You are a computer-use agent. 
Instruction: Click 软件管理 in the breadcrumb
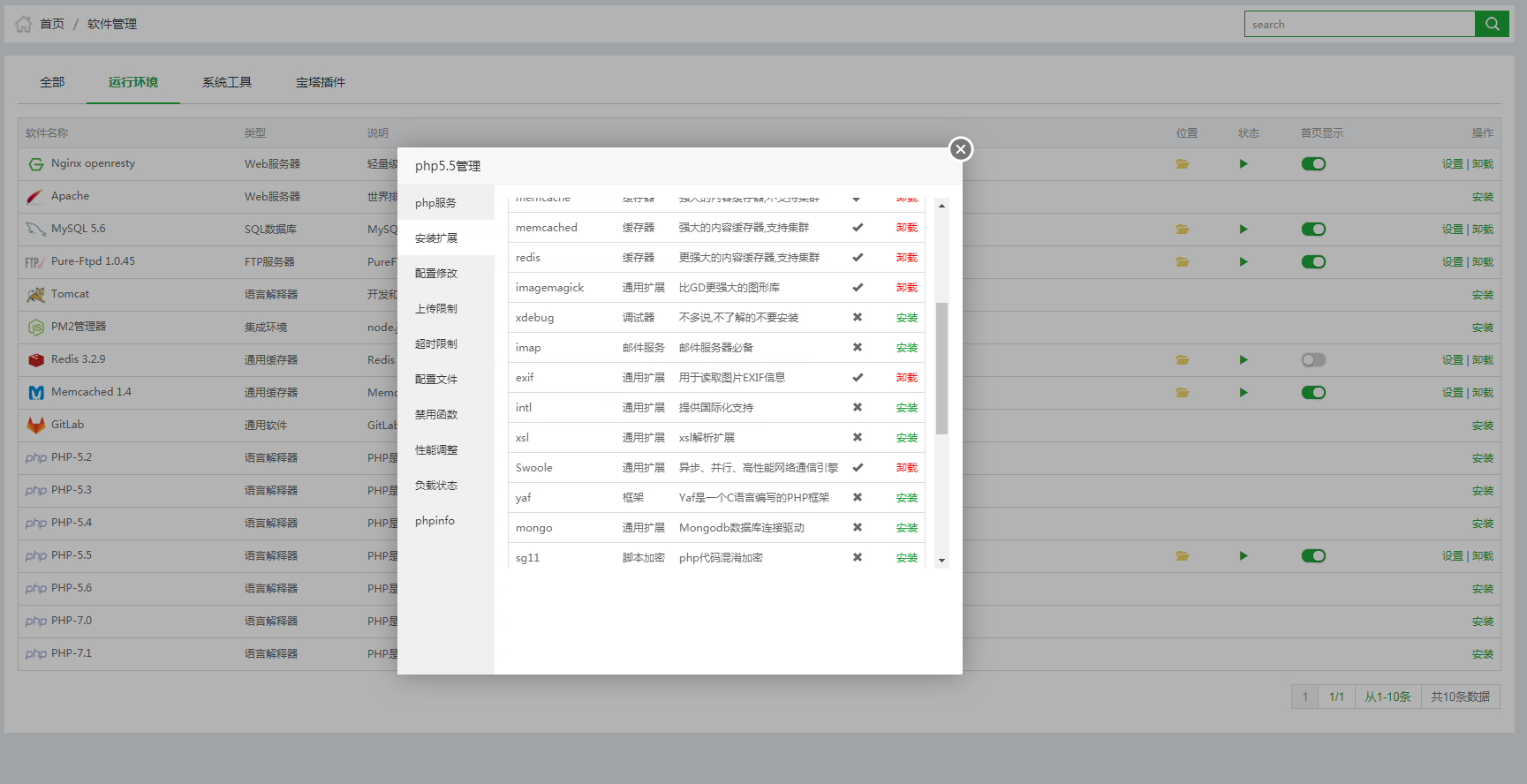pos(112,24)
